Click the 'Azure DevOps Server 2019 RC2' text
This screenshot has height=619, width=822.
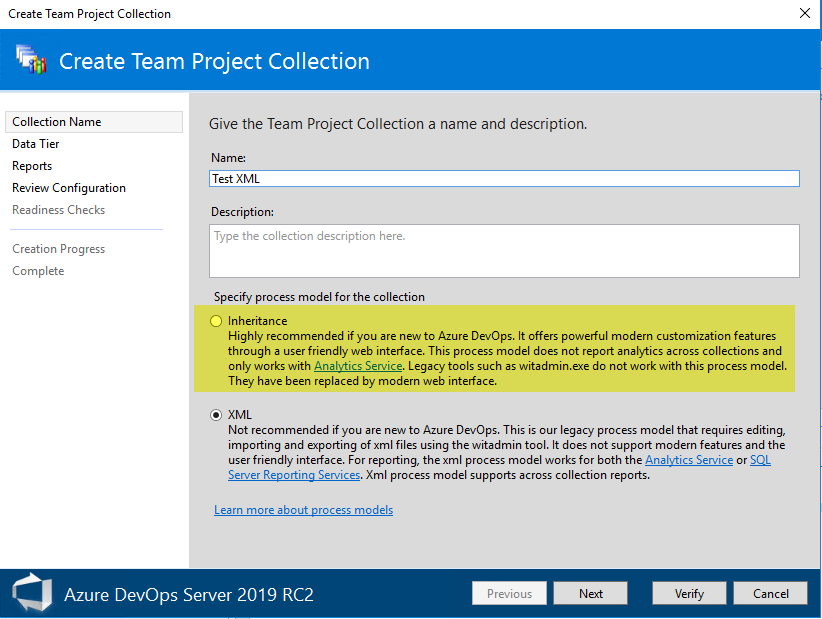click(189, 594)
